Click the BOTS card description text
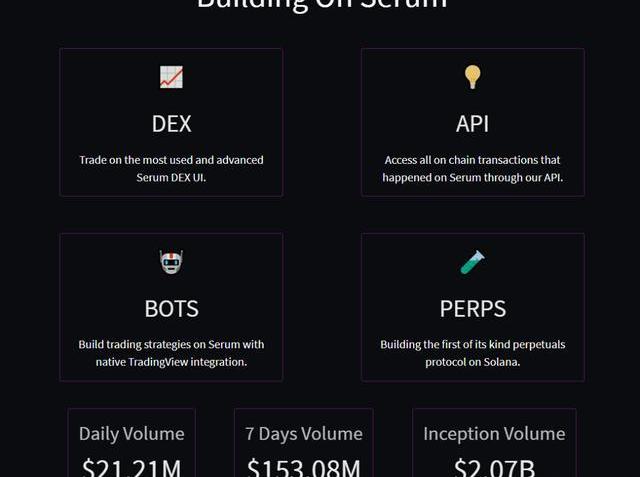Image resolution: width=640 pixels, height=477 pixels. click(x=171, y=353)
